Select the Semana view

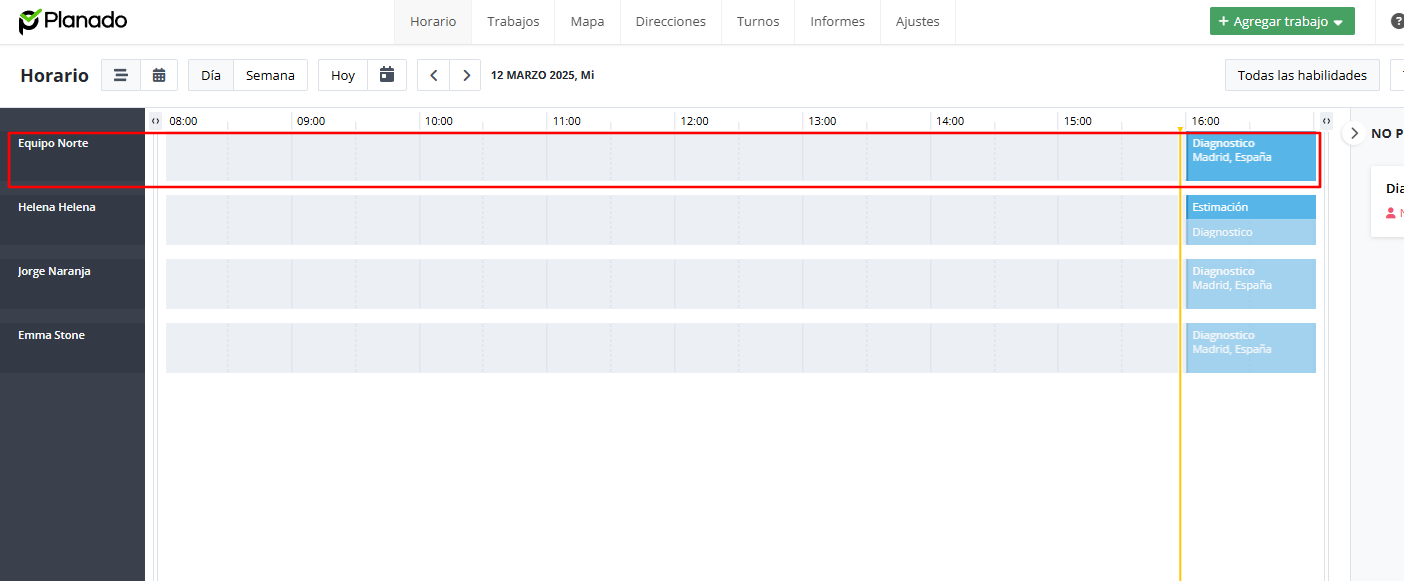pos(270,75)
